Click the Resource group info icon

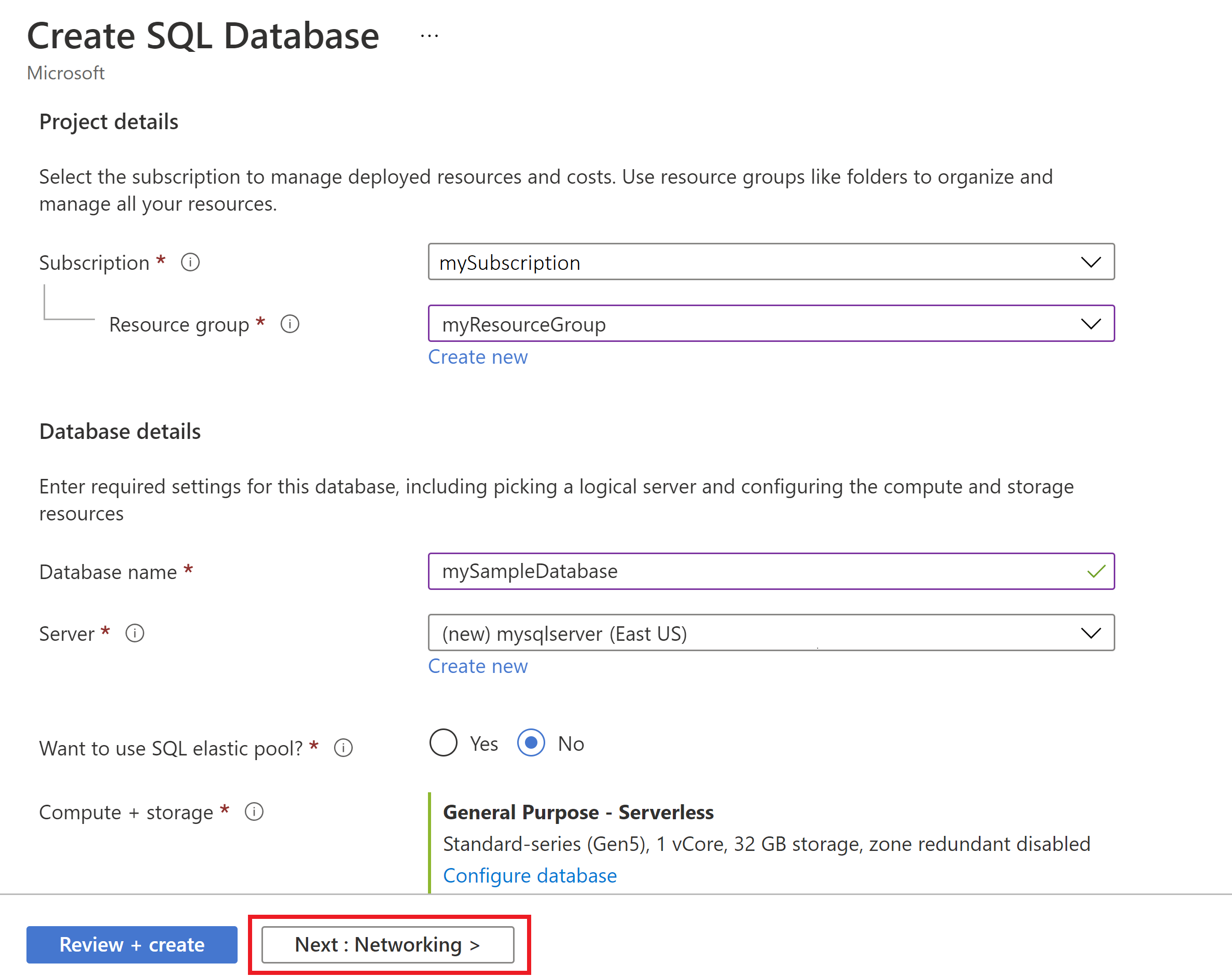[x=290, y=324]
